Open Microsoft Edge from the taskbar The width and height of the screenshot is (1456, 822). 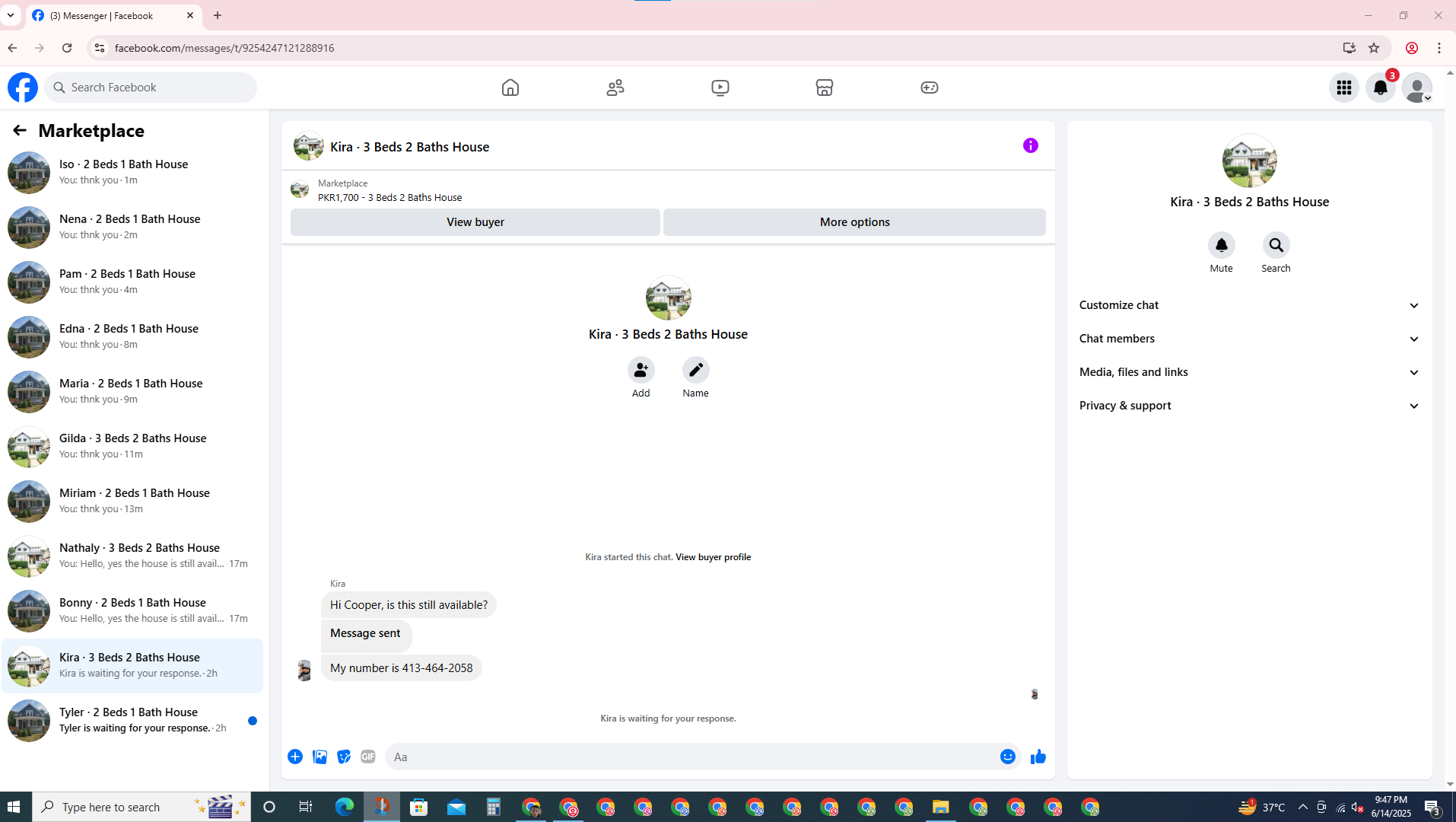click(344, 807)
